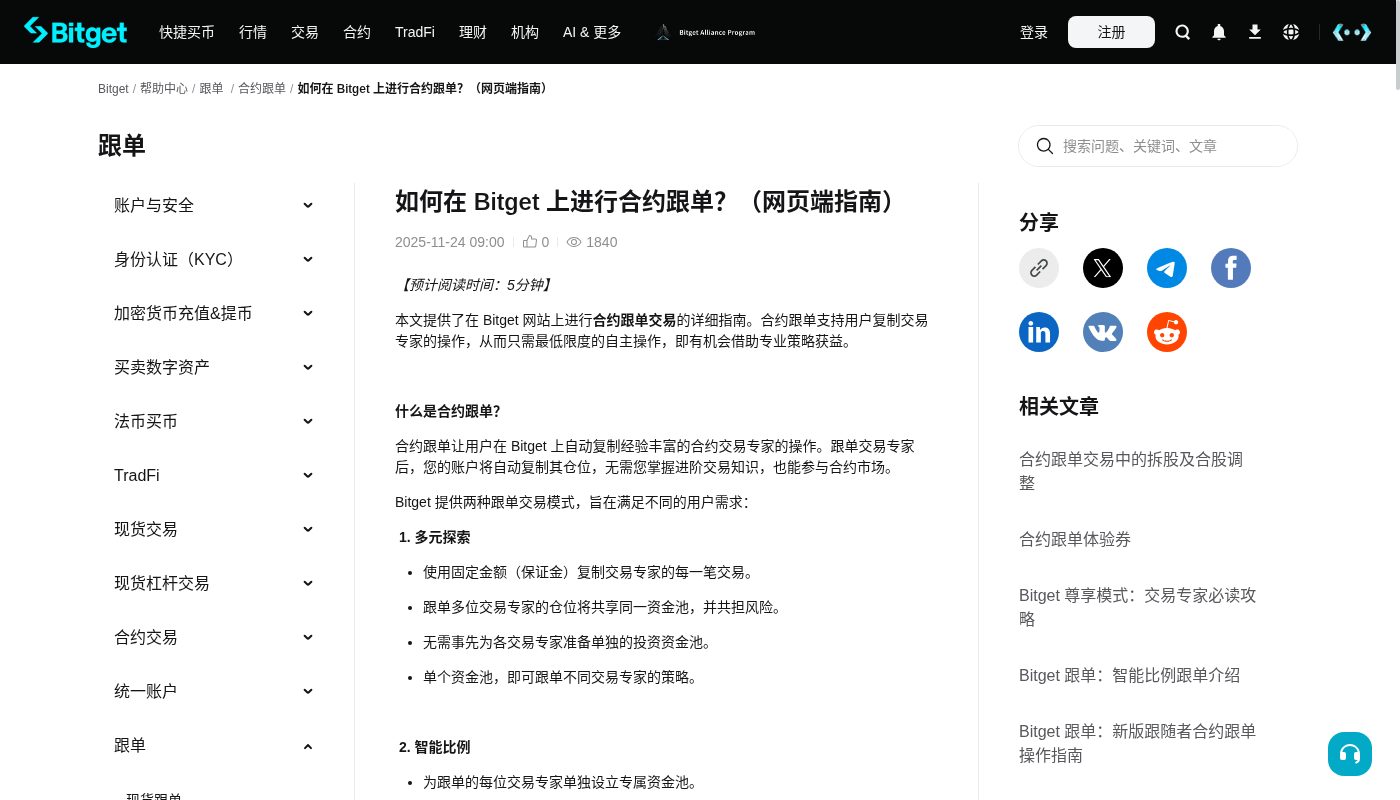
Task: Expand 合约交易 section
Action: pyautogui.click(x=214, y=637)
